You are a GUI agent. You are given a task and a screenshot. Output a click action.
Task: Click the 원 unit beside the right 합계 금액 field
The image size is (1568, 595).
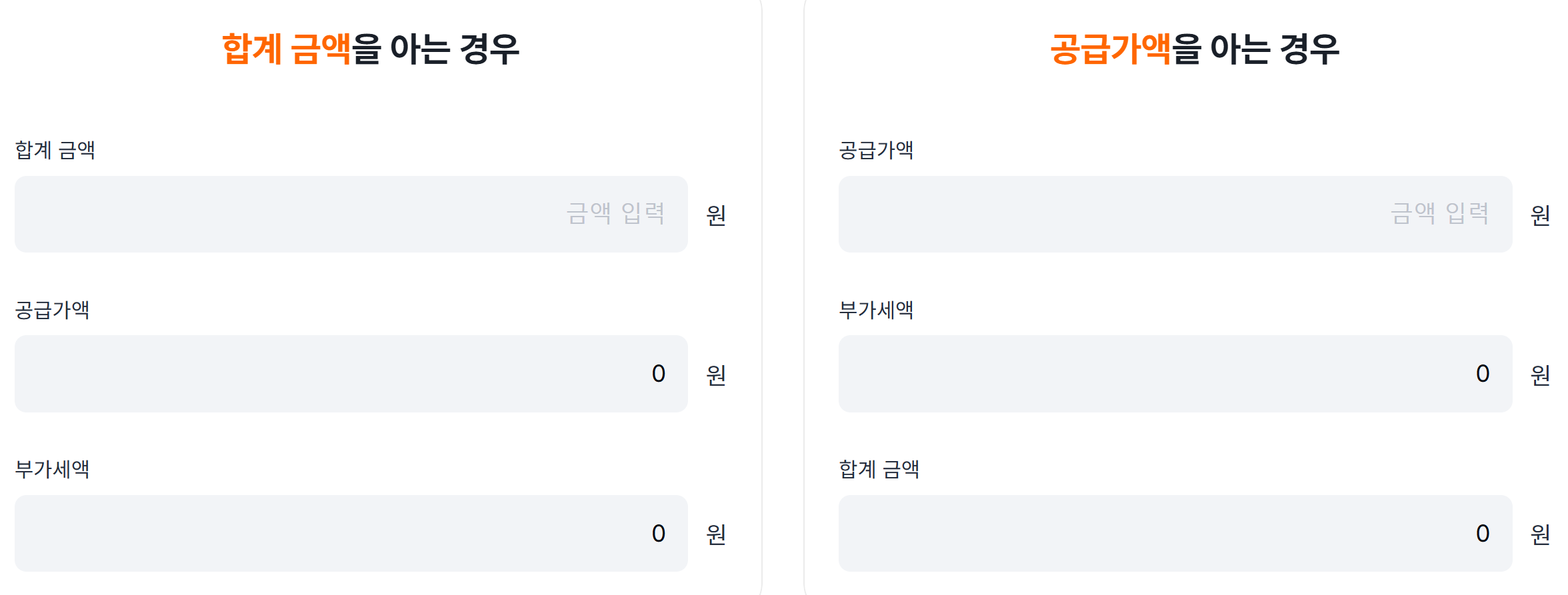(x=1540, y=534)
